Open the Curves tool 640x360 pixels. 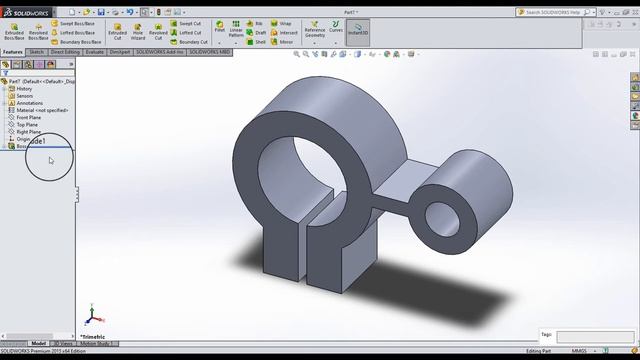coord(336,27)
